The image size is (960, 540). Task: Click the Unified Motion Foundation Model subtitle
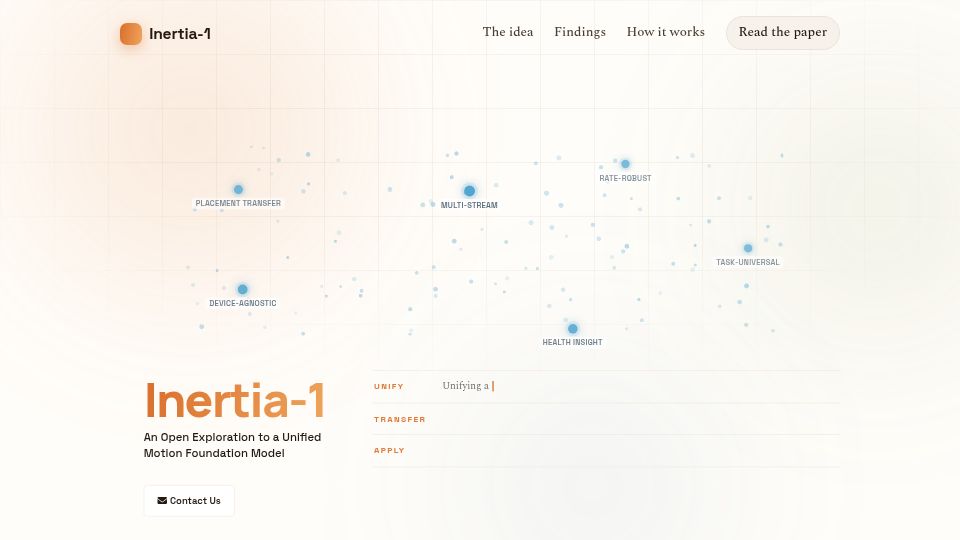(233, 445)
